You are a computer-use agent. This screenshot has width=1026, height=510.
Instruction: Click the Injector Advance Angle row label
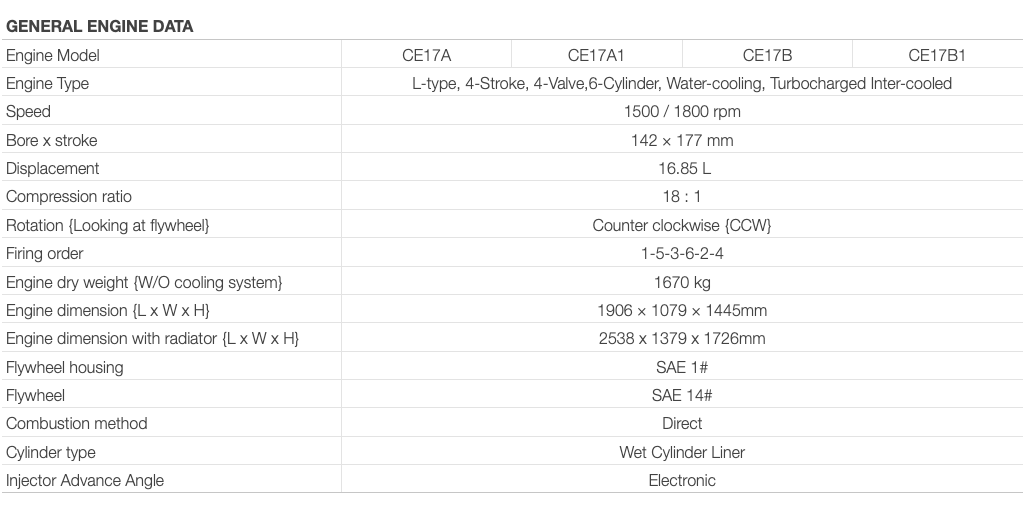(85, 481)
